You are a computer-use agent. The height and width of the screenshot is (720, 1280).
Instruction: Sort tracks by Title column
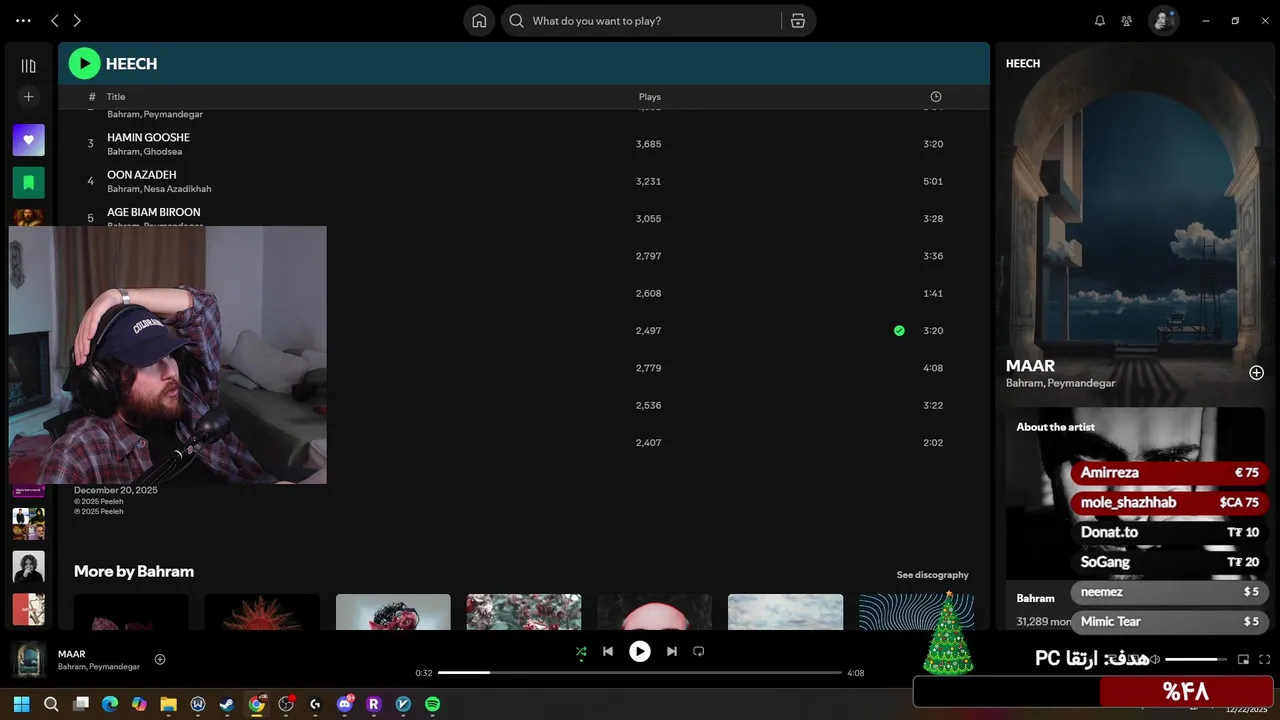[x=116, y=97]
